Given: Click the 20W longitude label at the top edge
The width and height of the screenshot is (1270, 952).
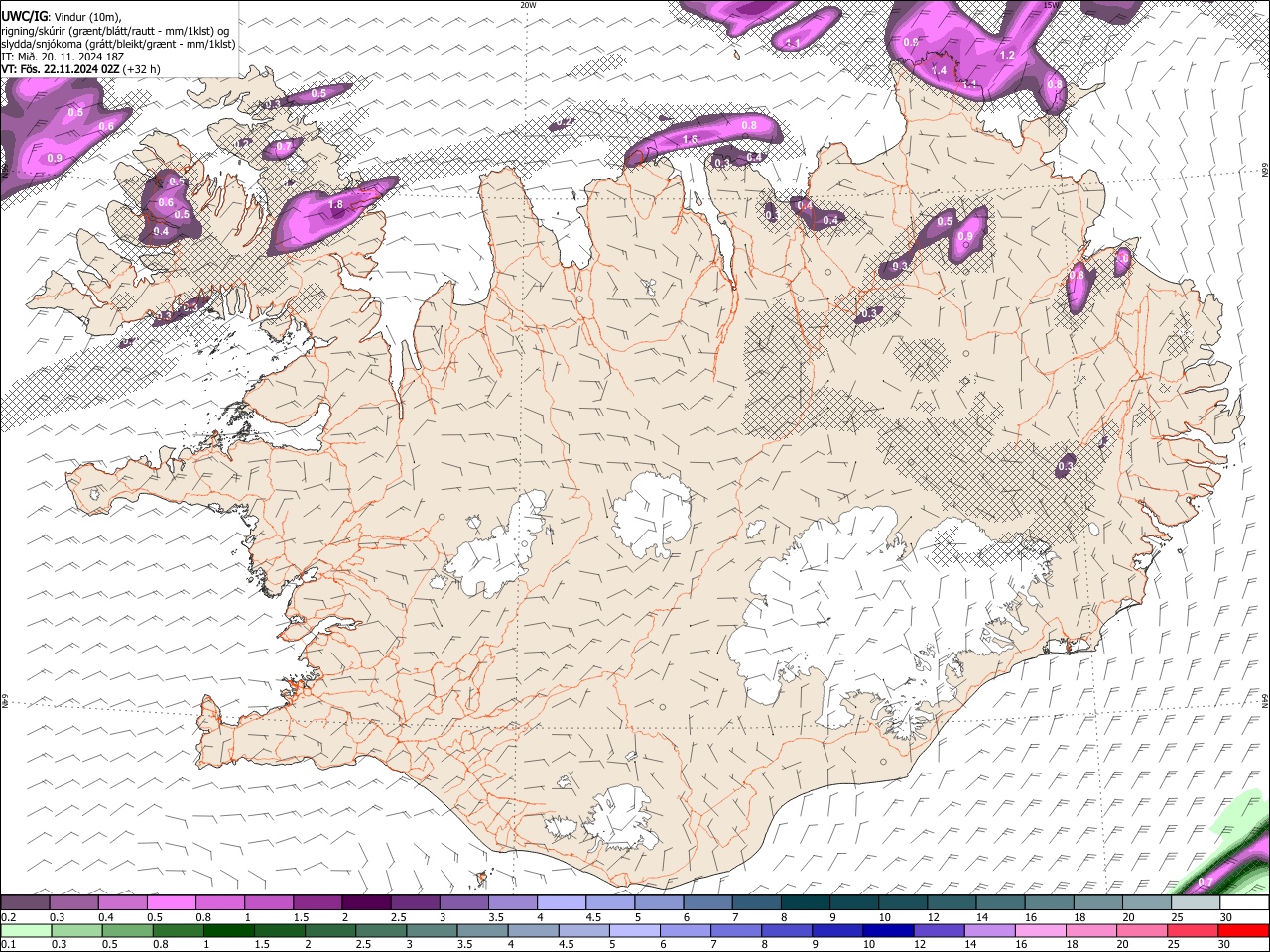Looking at the screenshot, I should tap(528, 5).
